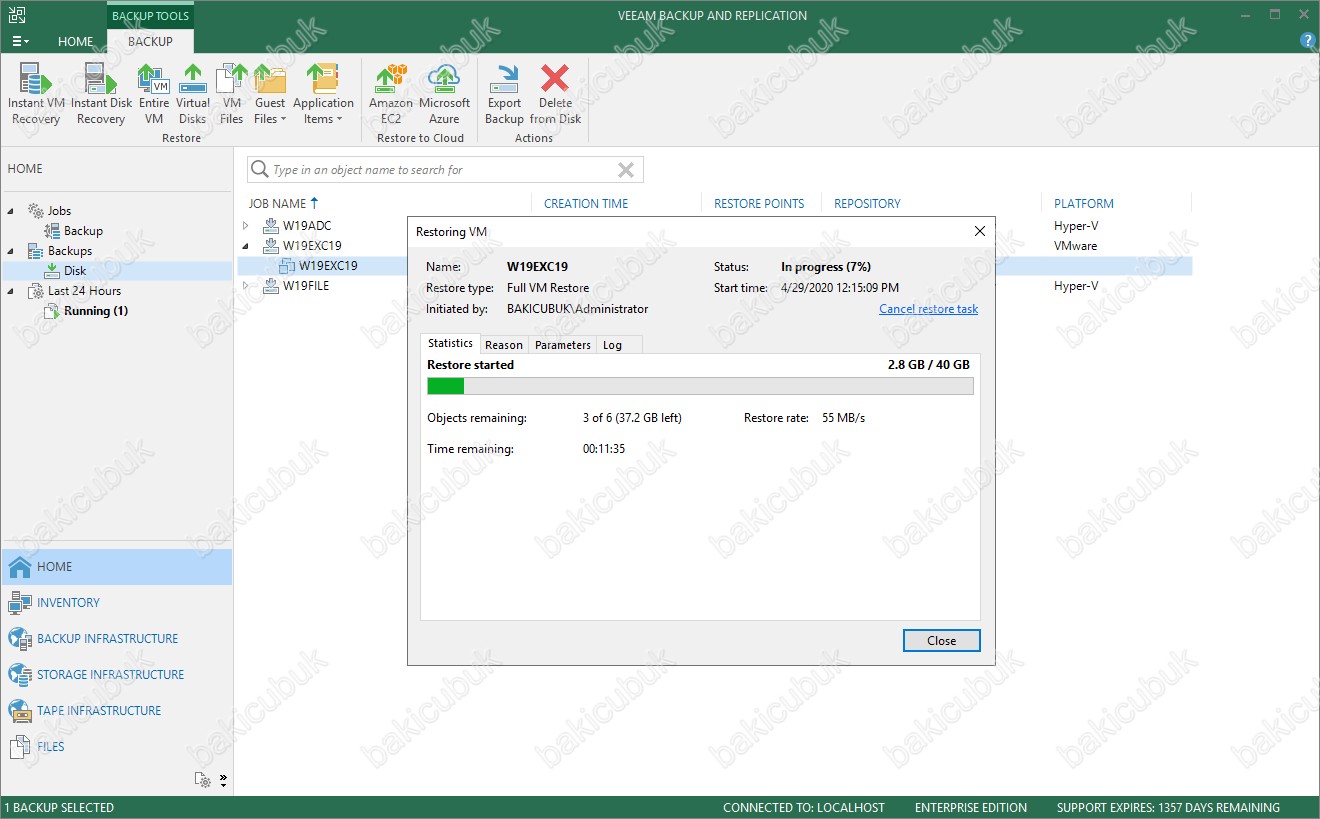Click the Veeam quick access icon in title bar

coord(16,14)
